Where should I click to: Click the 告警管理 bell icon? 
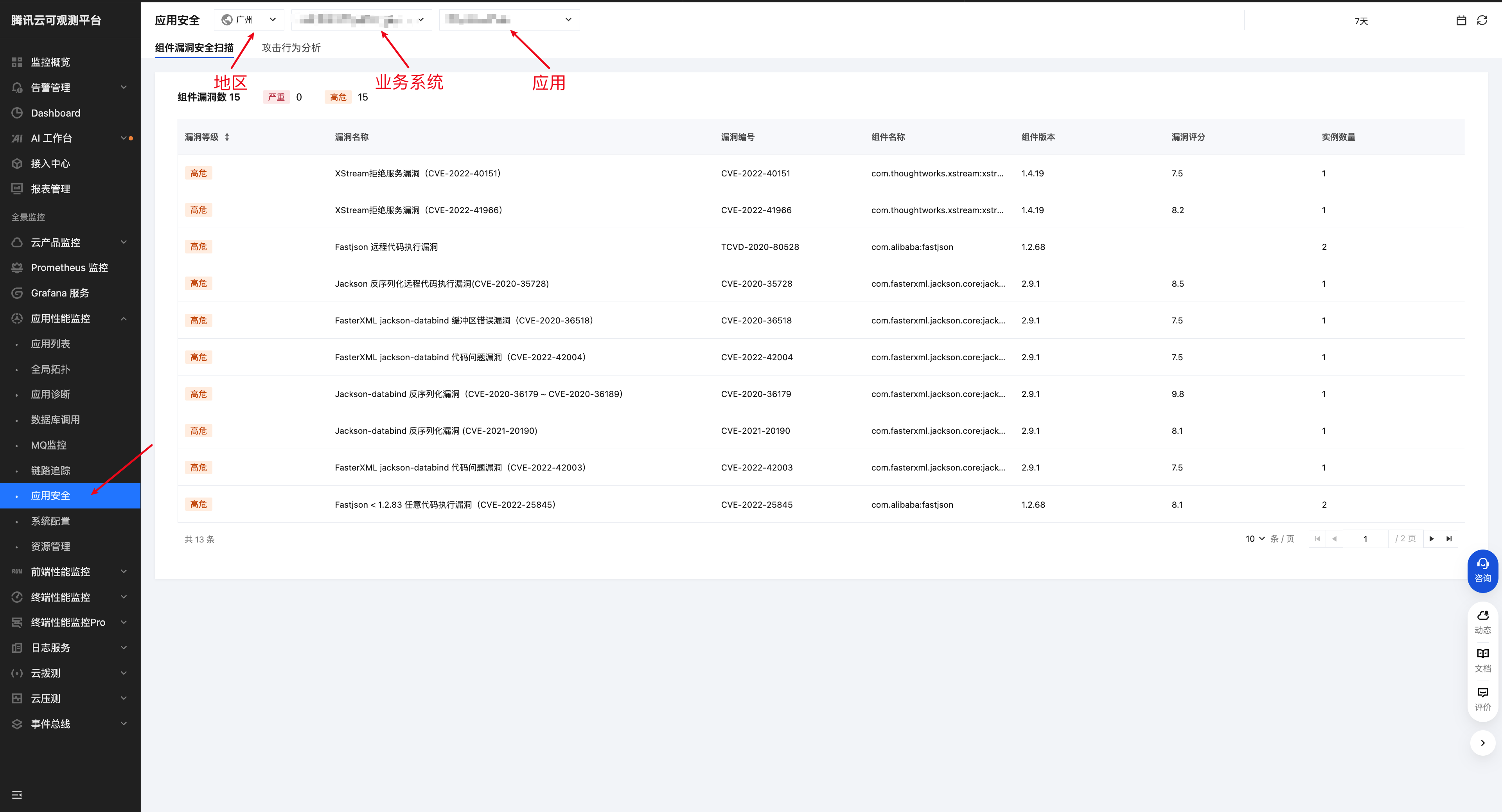coord(17,88)
